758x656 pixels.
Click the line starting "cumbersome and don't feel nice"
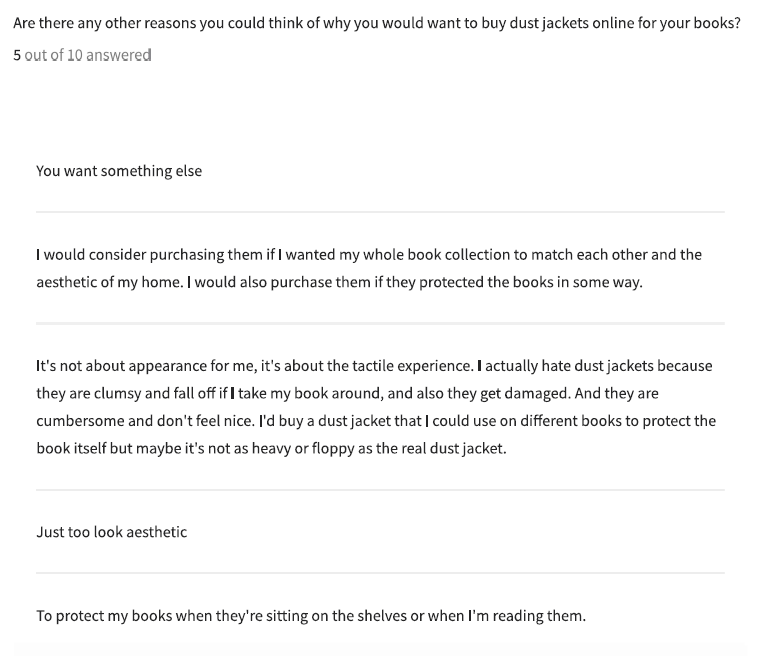click(376, 421)
